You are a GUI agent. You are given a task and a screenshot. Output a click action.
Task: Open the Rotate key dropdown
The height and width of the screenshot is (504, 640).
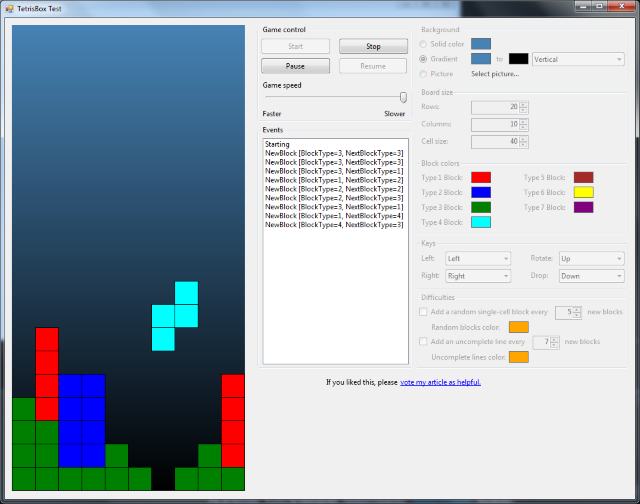591,259
